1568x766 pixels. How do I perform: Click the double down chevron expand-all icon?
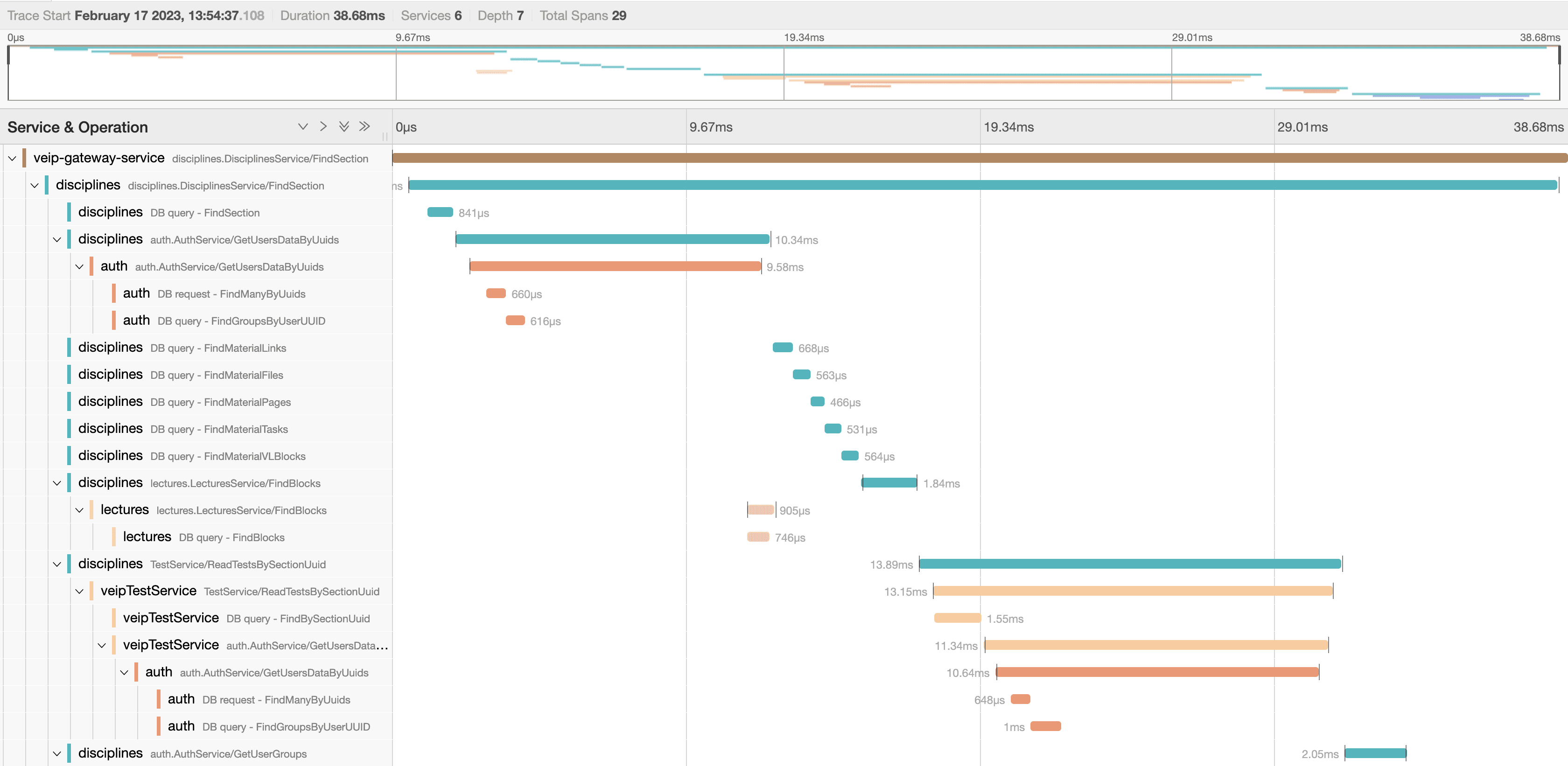[344, 126]
